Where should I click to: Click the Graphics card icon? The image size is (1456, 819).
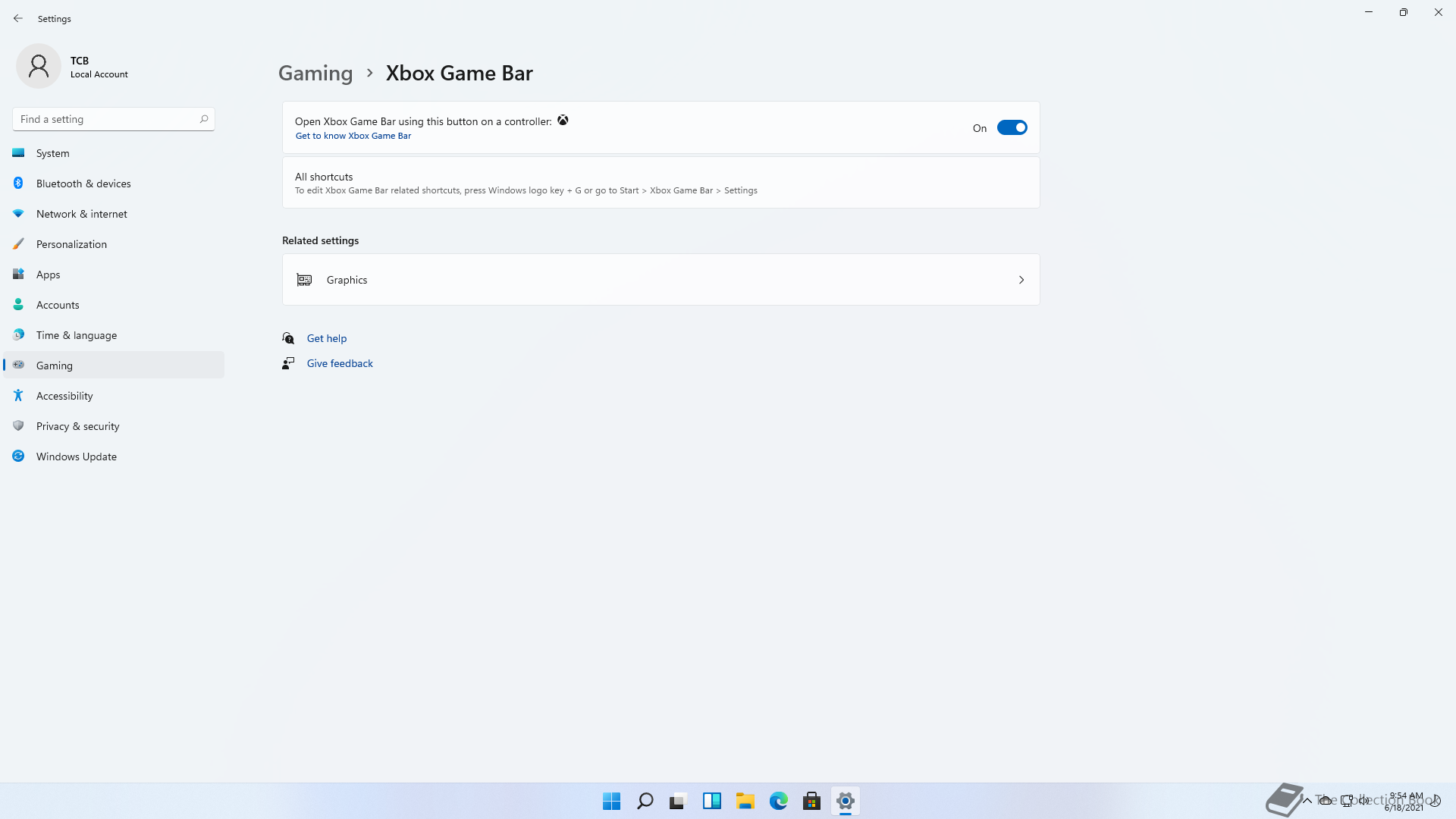coord(304,280)
